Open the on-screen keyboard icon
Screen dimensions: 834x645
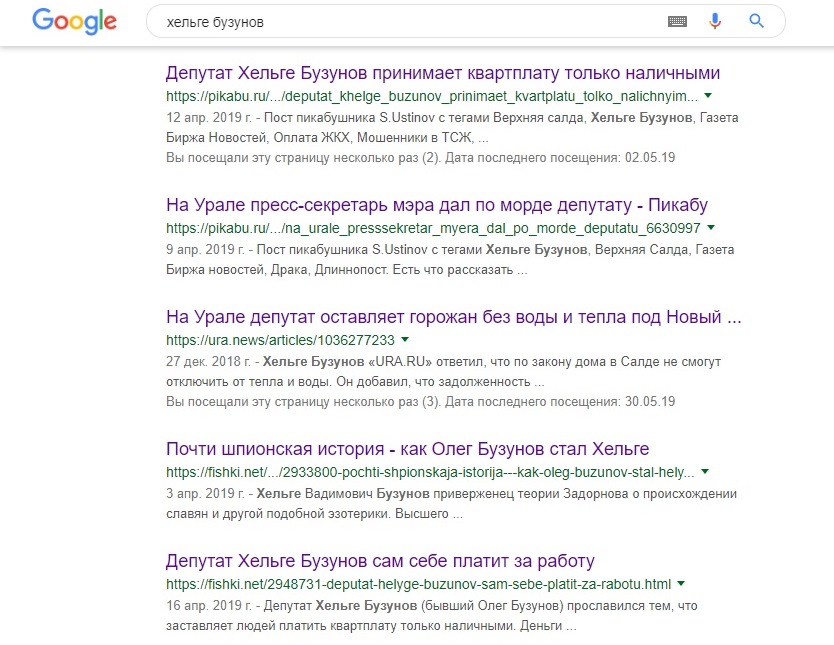click(x=677, y=21)
